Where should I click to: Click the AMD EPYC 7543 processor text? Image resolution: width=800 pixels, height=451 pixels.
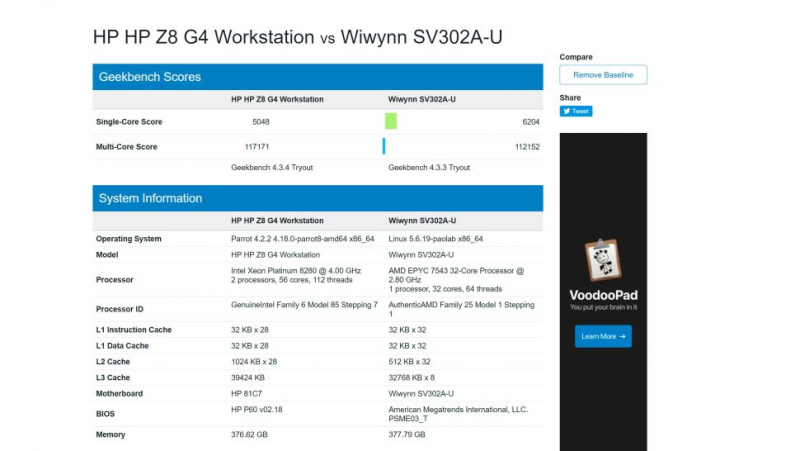[456, 280]
